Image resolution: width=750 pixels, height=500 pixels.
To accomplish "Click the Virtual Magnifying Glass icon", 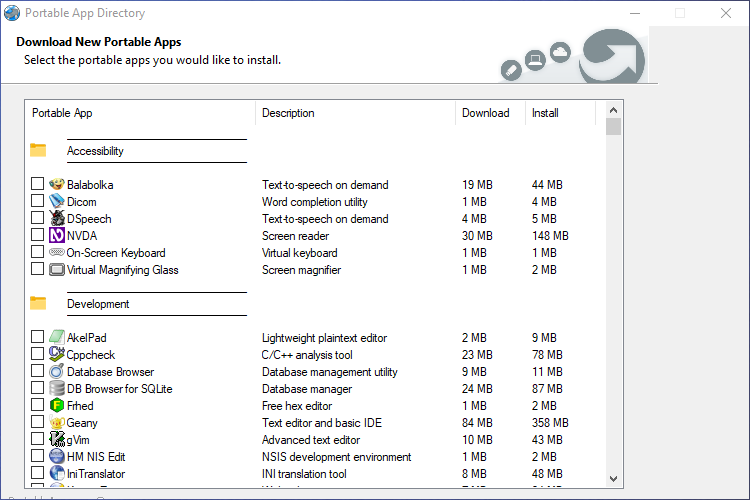I will click(x=57, y=270).
